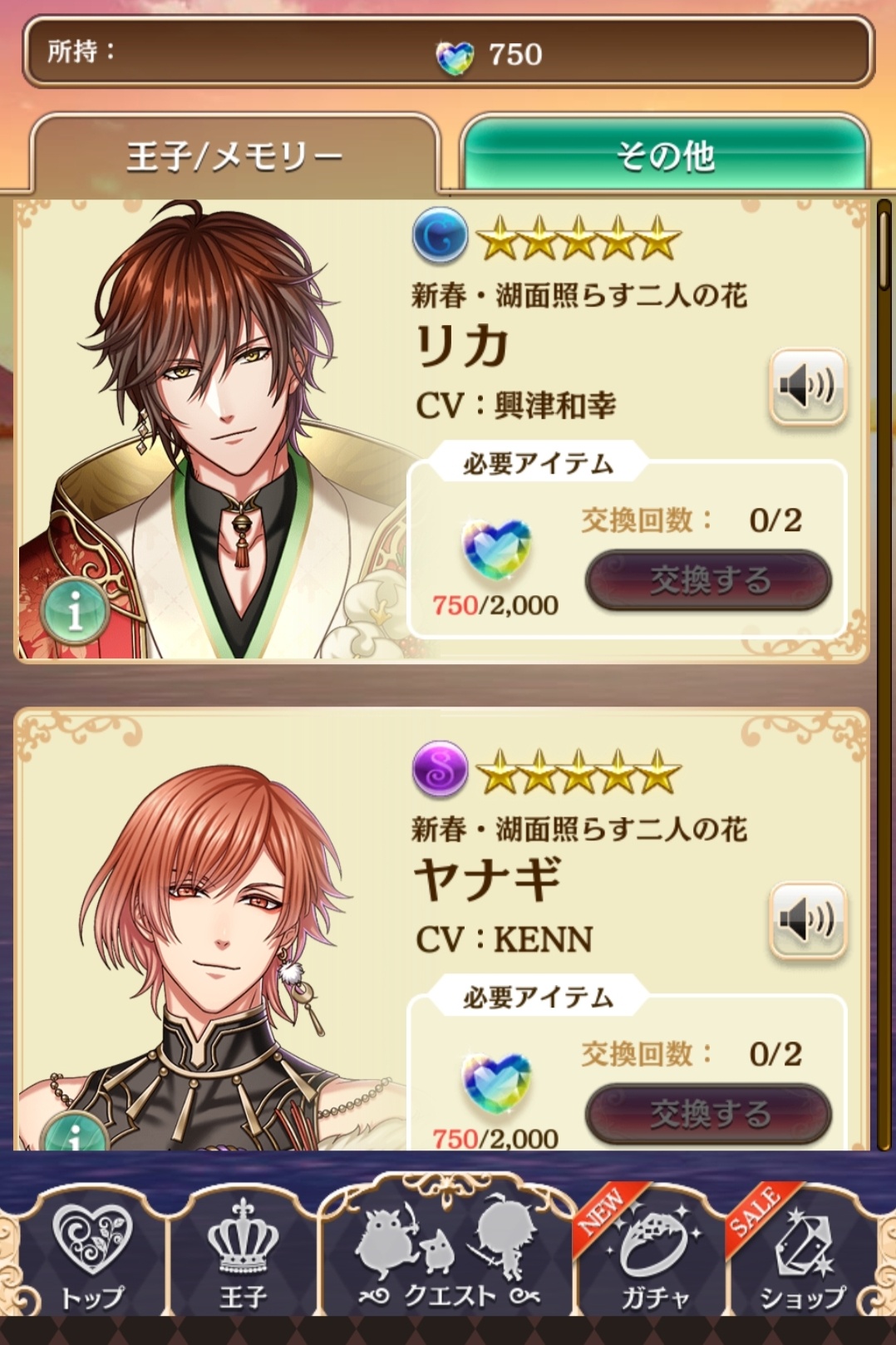Tap the 所持 gem balance bar
Viewport: 896px width, 1345px height.
pos(448,52)
